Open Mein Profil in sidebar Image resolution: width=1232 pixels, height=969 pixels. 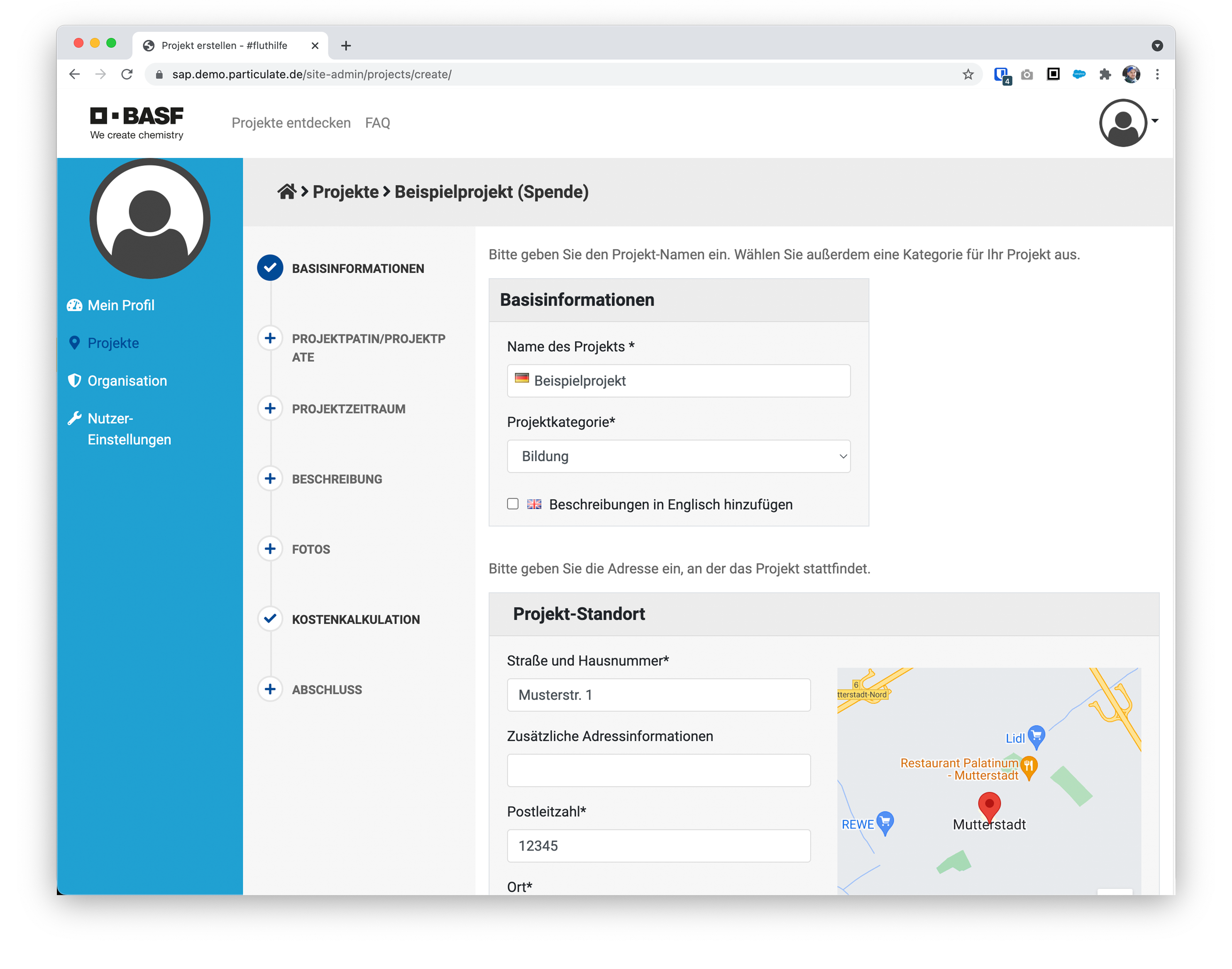coord(121,305)
